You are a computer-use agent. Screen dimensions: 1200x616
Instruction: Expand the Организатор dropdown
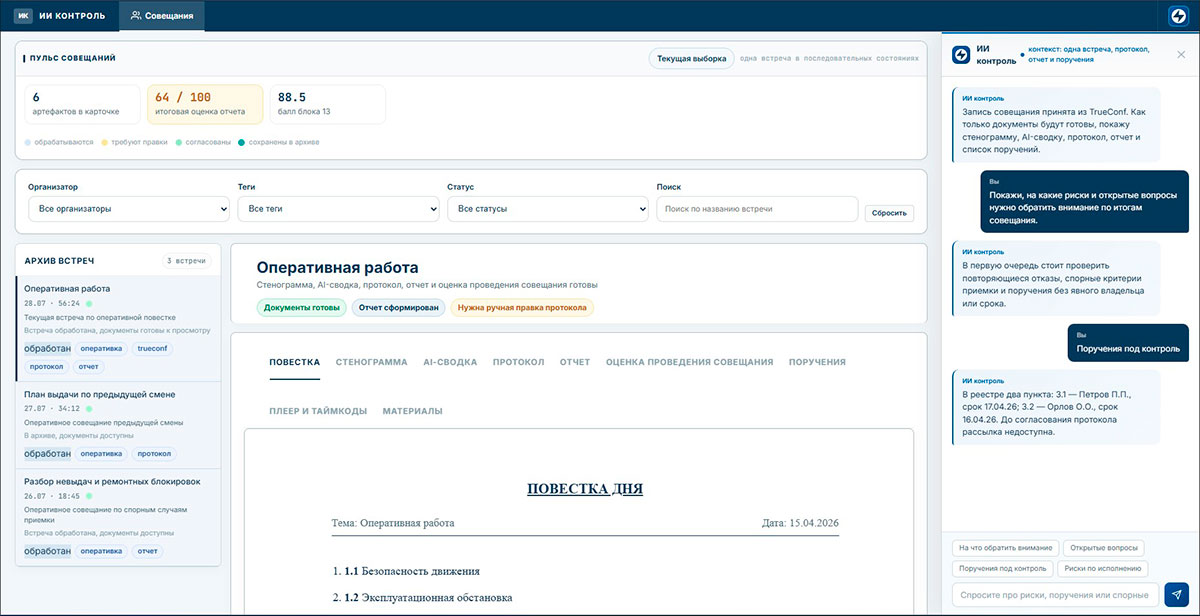point(129,209)
